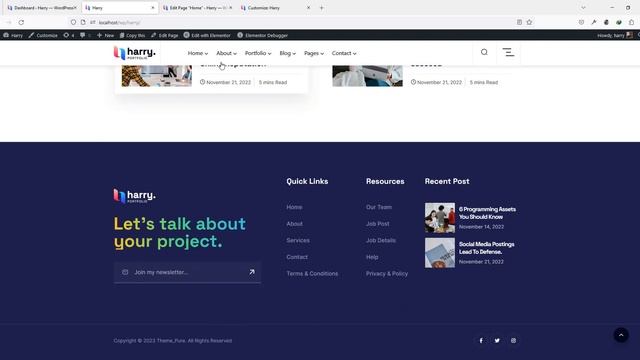Open the reader view icon in the address bar
This screenshot has height=360, width=640.
click(519, 22)
